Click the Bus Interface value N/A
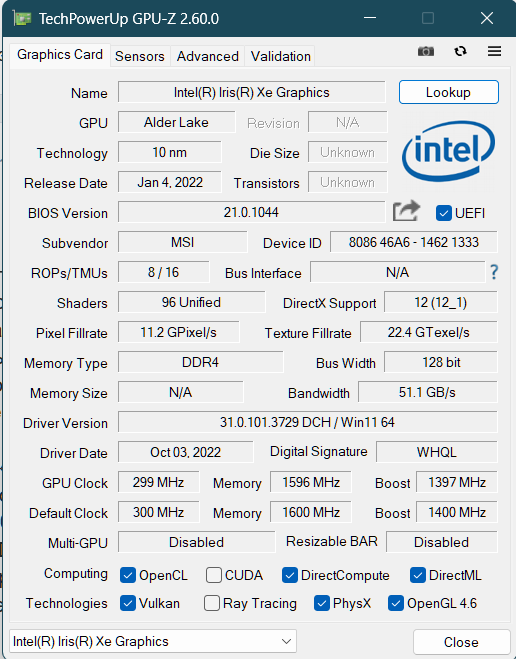The image size is (516, 659). (x=398, y=272)
